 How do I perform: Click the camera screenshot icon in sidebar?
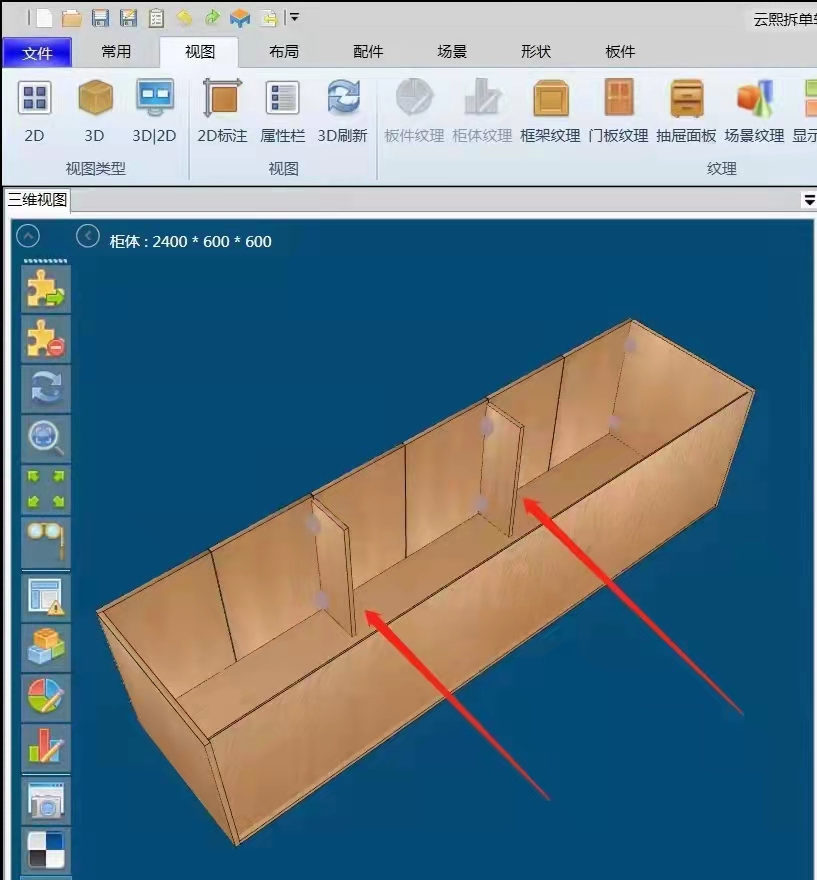[46, 802]
